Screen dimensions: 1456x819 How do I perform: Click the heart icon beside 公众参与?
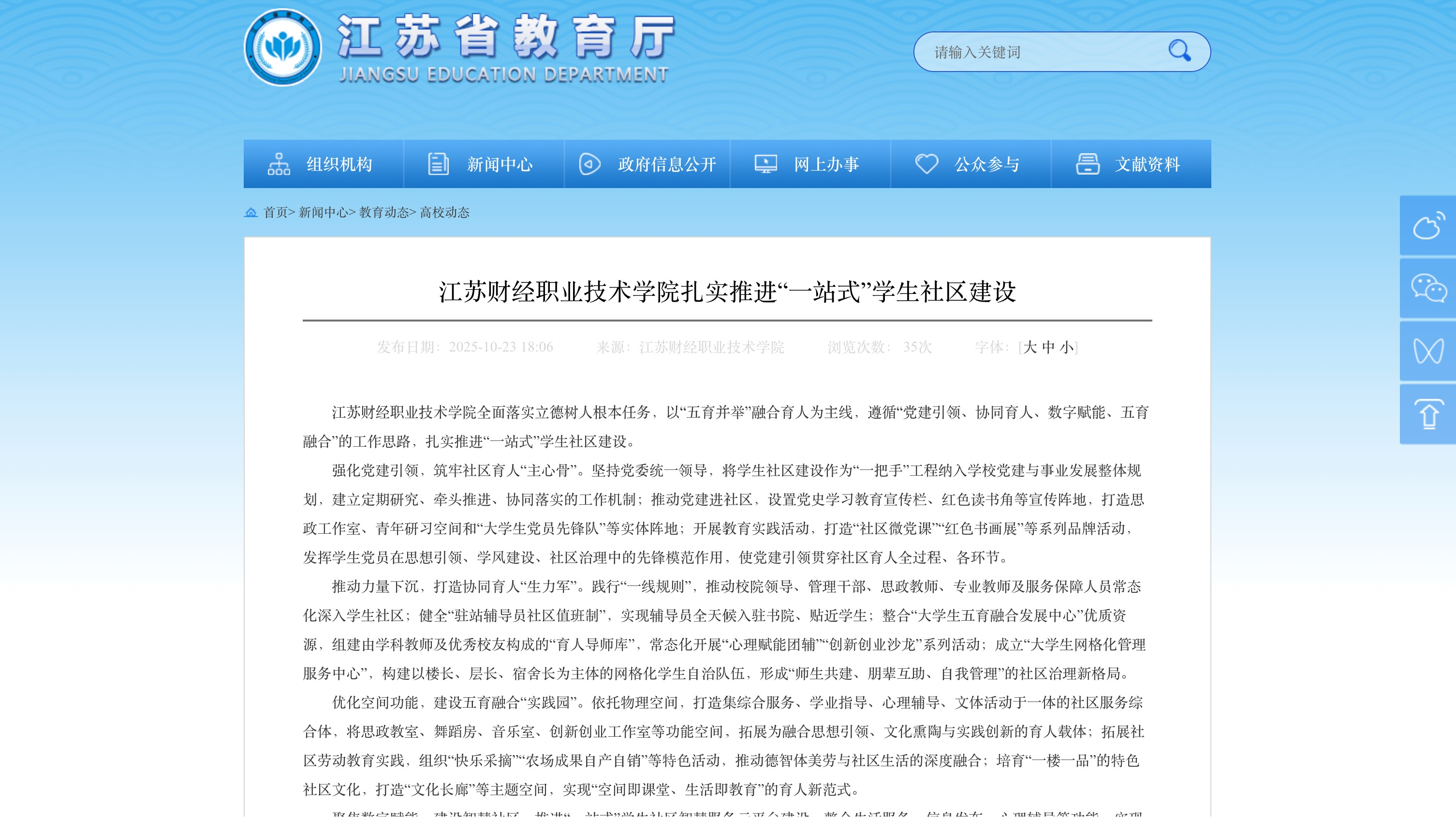(926, 164)
